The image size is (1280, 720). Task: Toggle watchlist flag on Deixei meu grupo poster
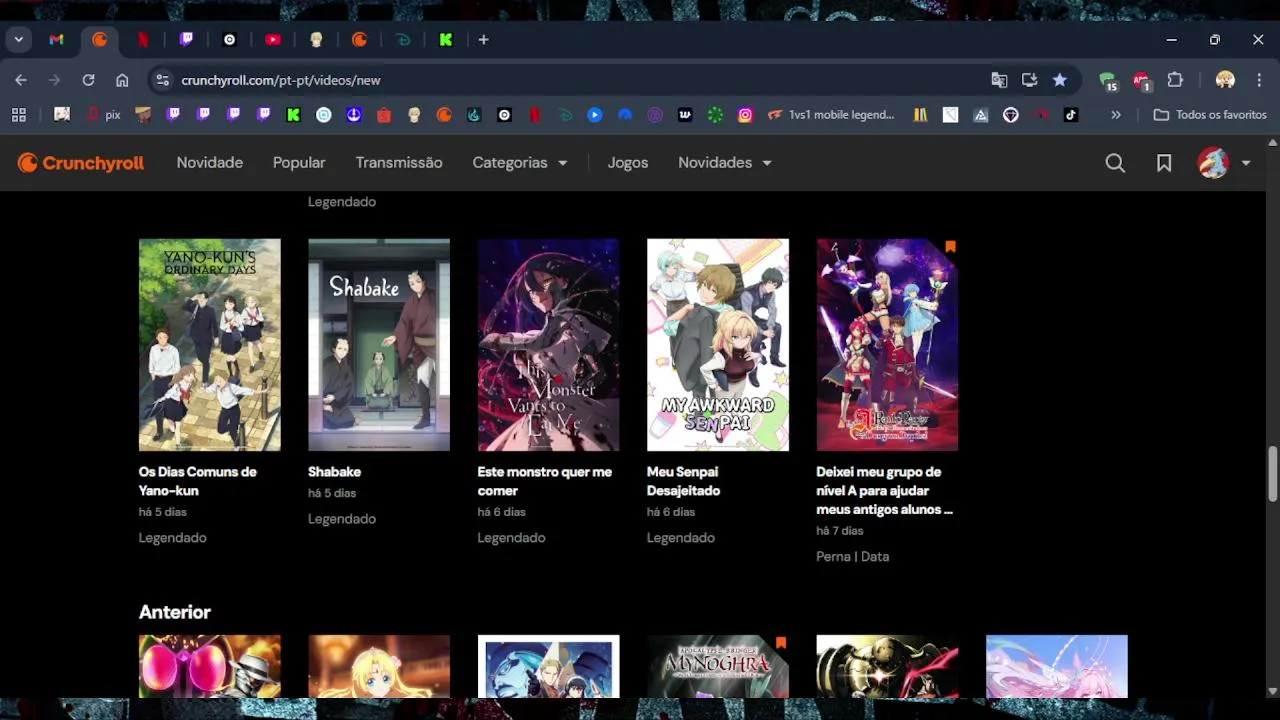tap(950, 246)
